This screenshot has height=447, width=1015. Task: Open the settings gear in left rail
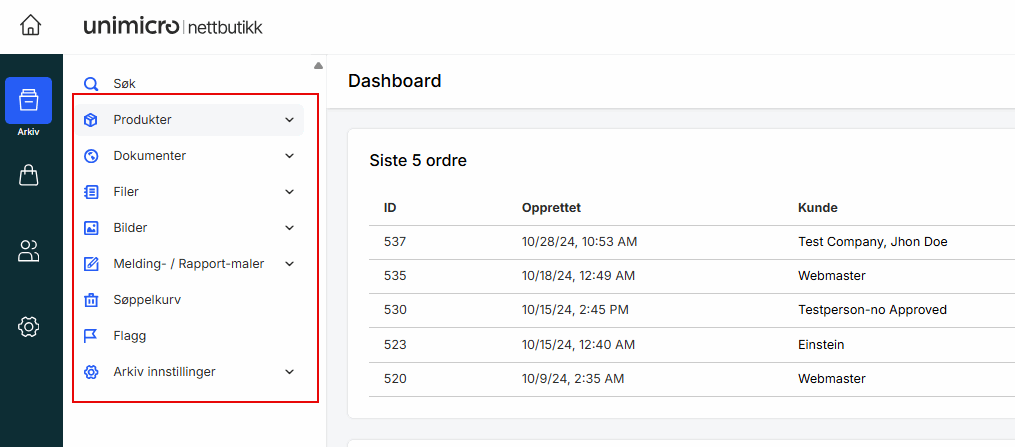[x=29, y=326]
